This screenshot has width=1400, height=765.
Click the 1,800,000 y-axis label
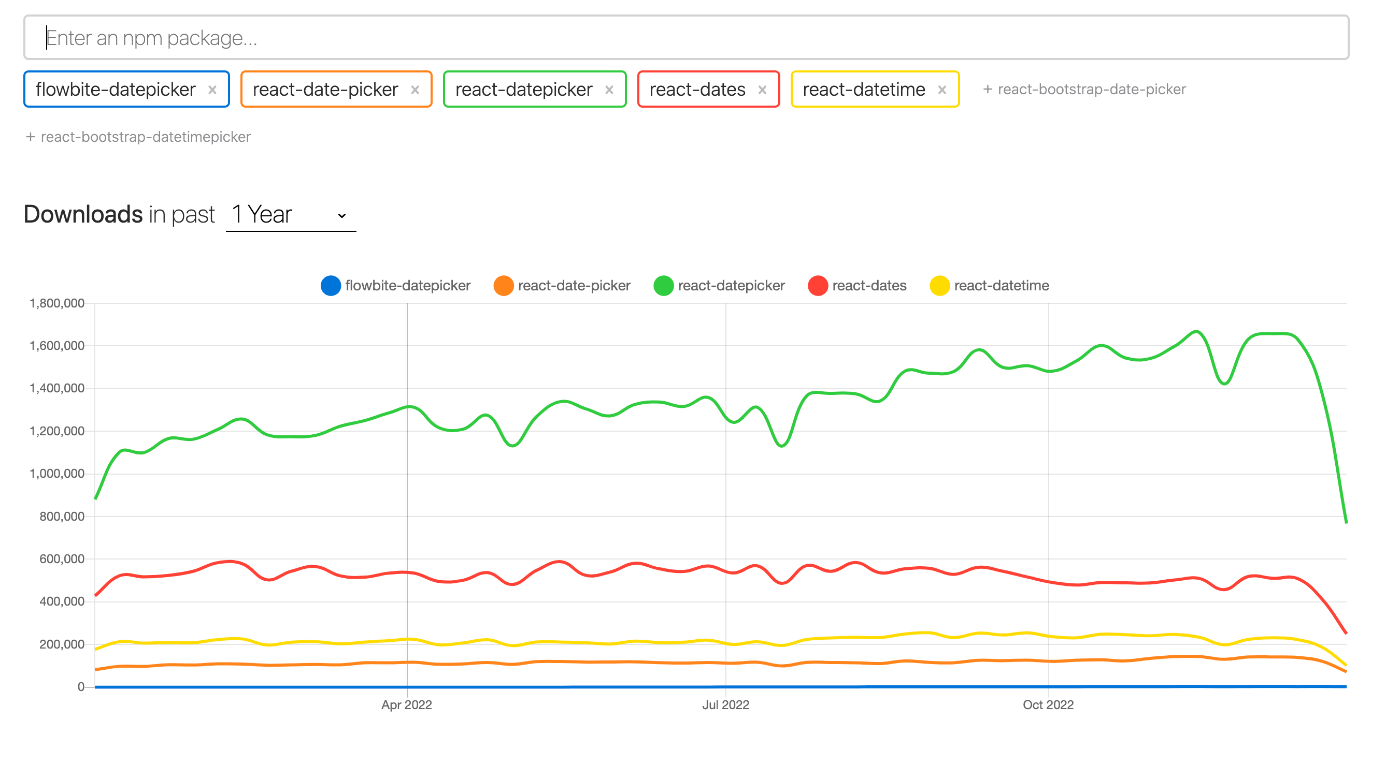point(57,303)
